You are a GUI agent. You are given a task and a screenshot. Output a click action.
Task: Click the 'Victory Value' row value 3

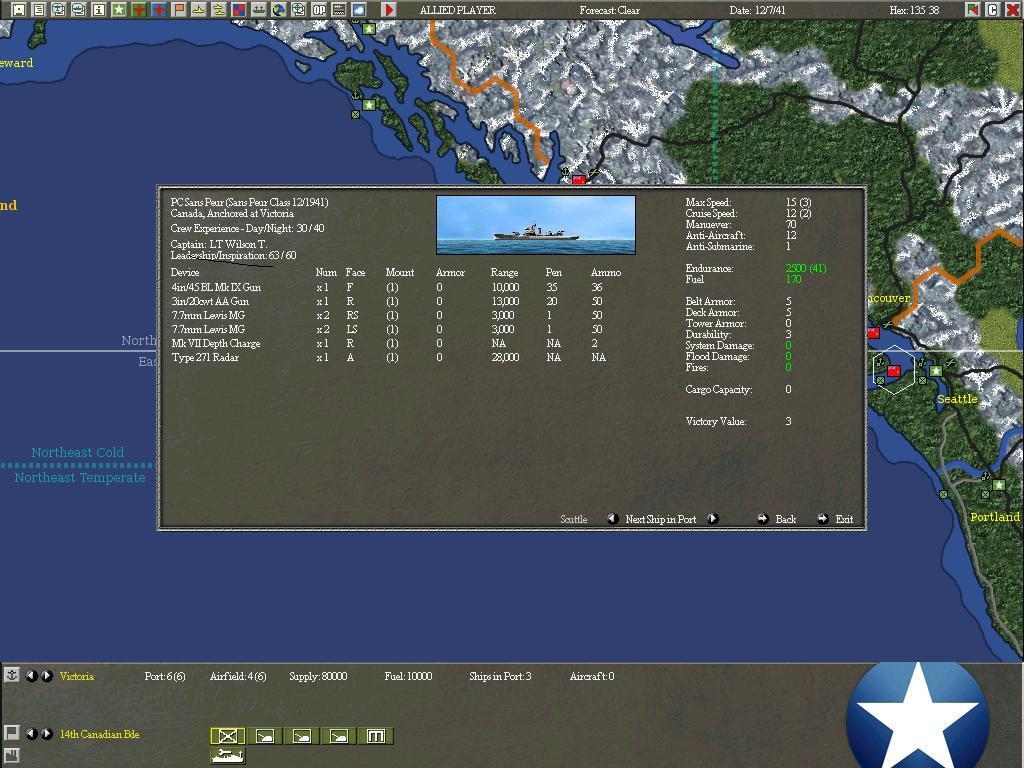click(x=788, y=421)
